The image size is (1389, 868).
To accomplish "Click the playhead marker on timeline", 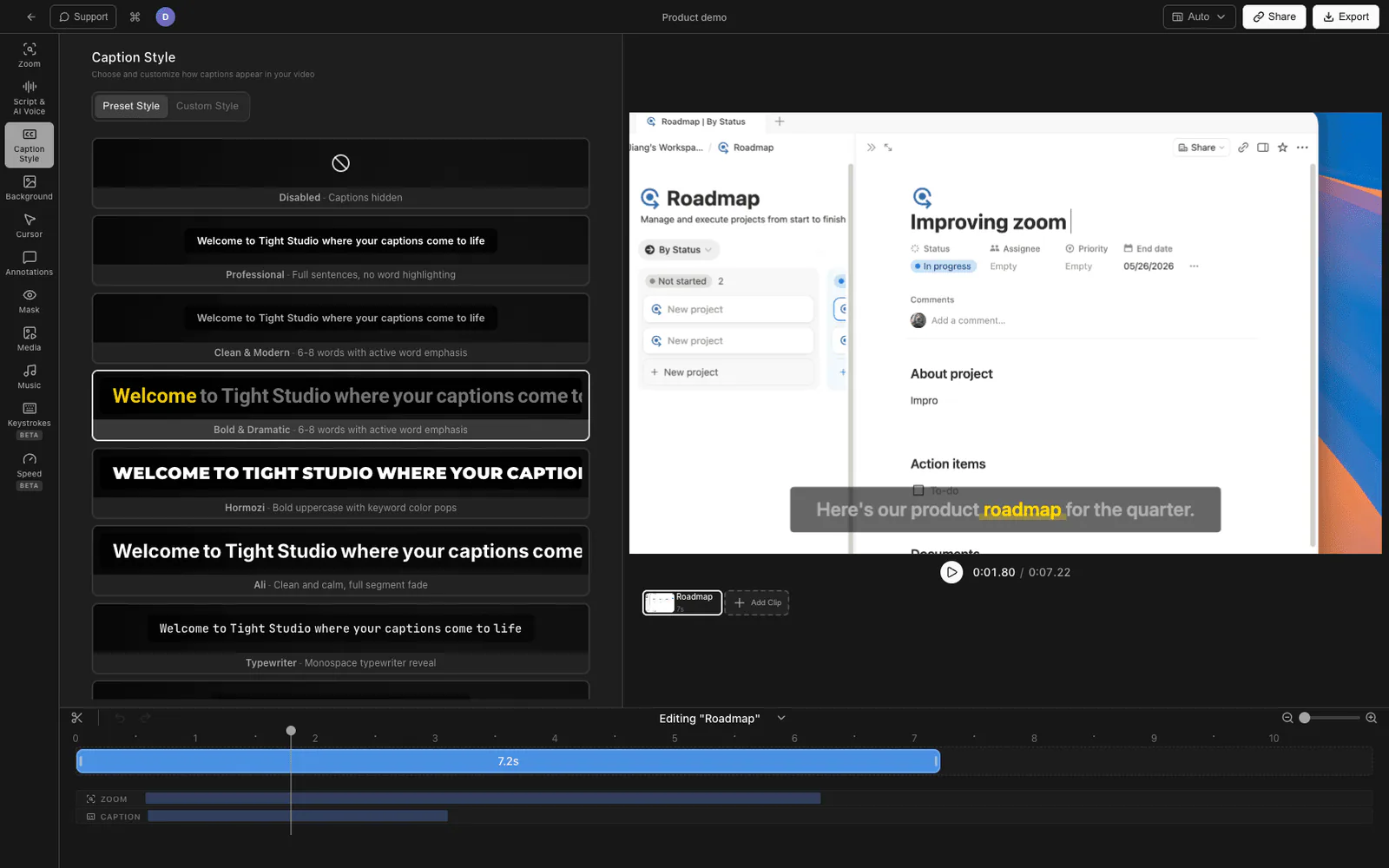I will [291, 731].
